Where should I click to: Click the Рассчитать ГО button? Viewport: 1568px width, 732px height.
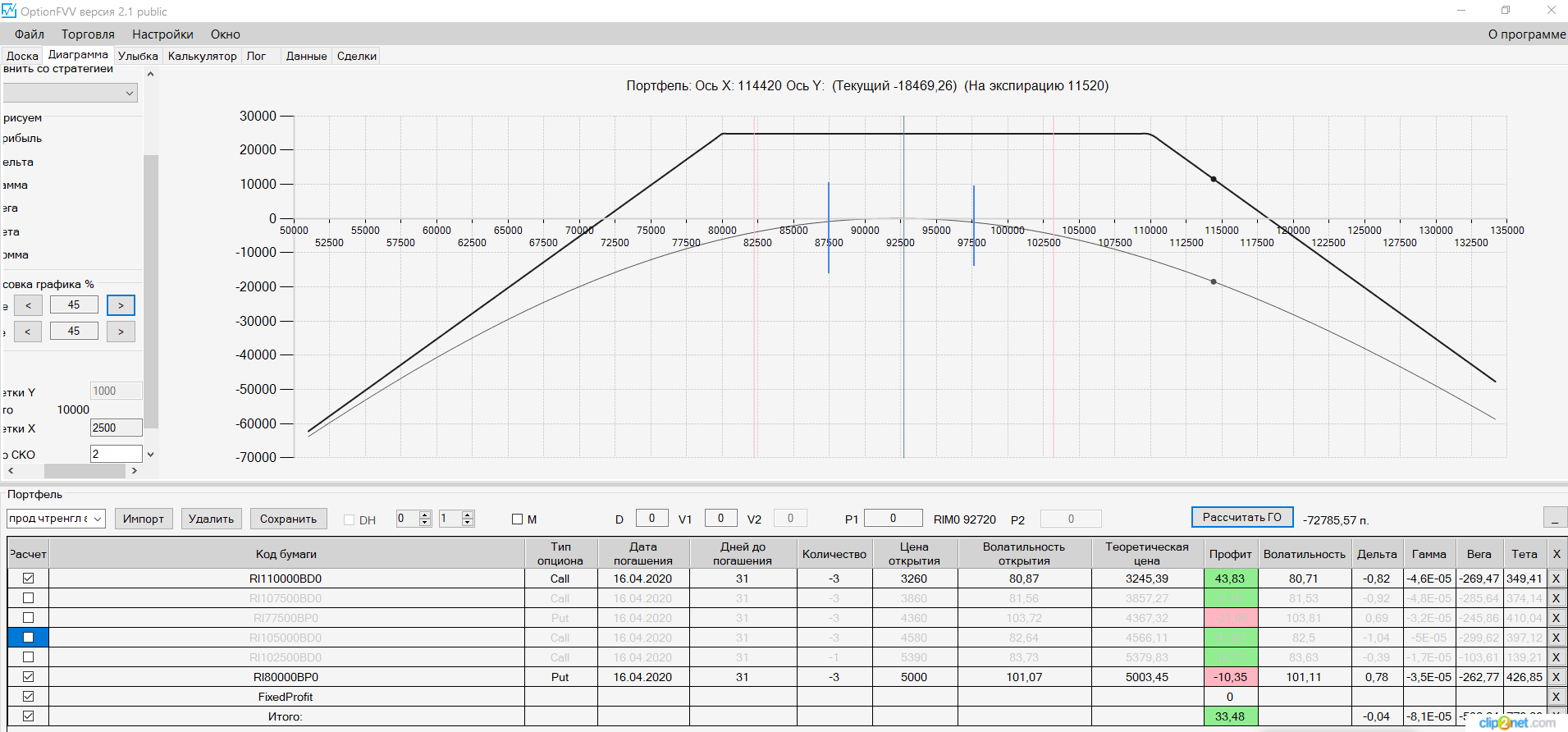tap(1242, 517)
